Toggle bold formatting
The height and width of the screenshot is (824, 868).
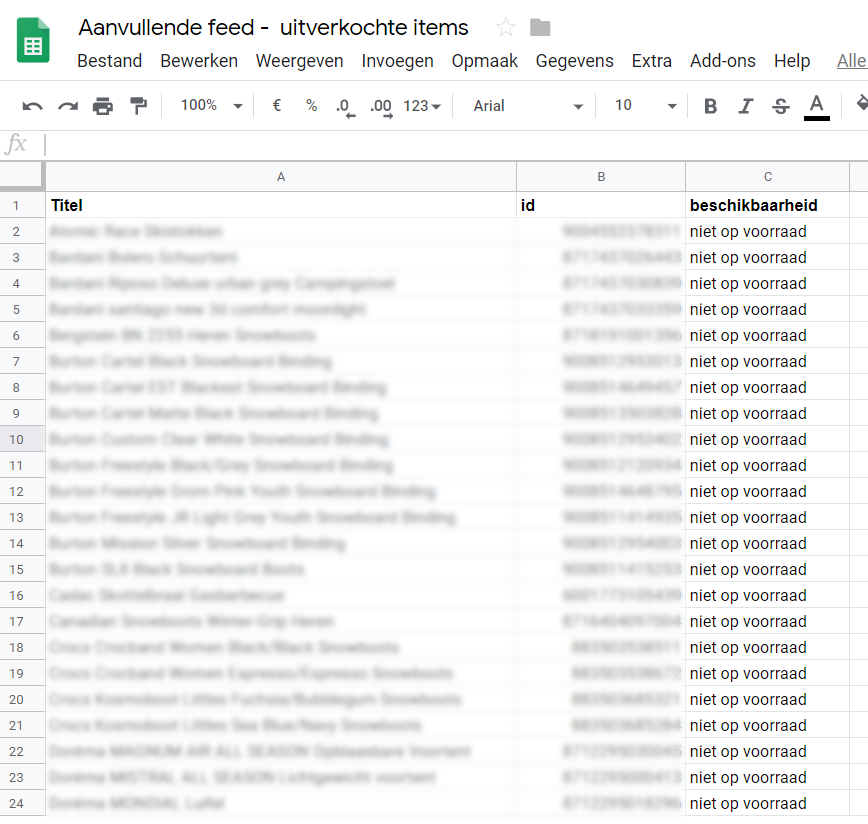pos(710,106)
